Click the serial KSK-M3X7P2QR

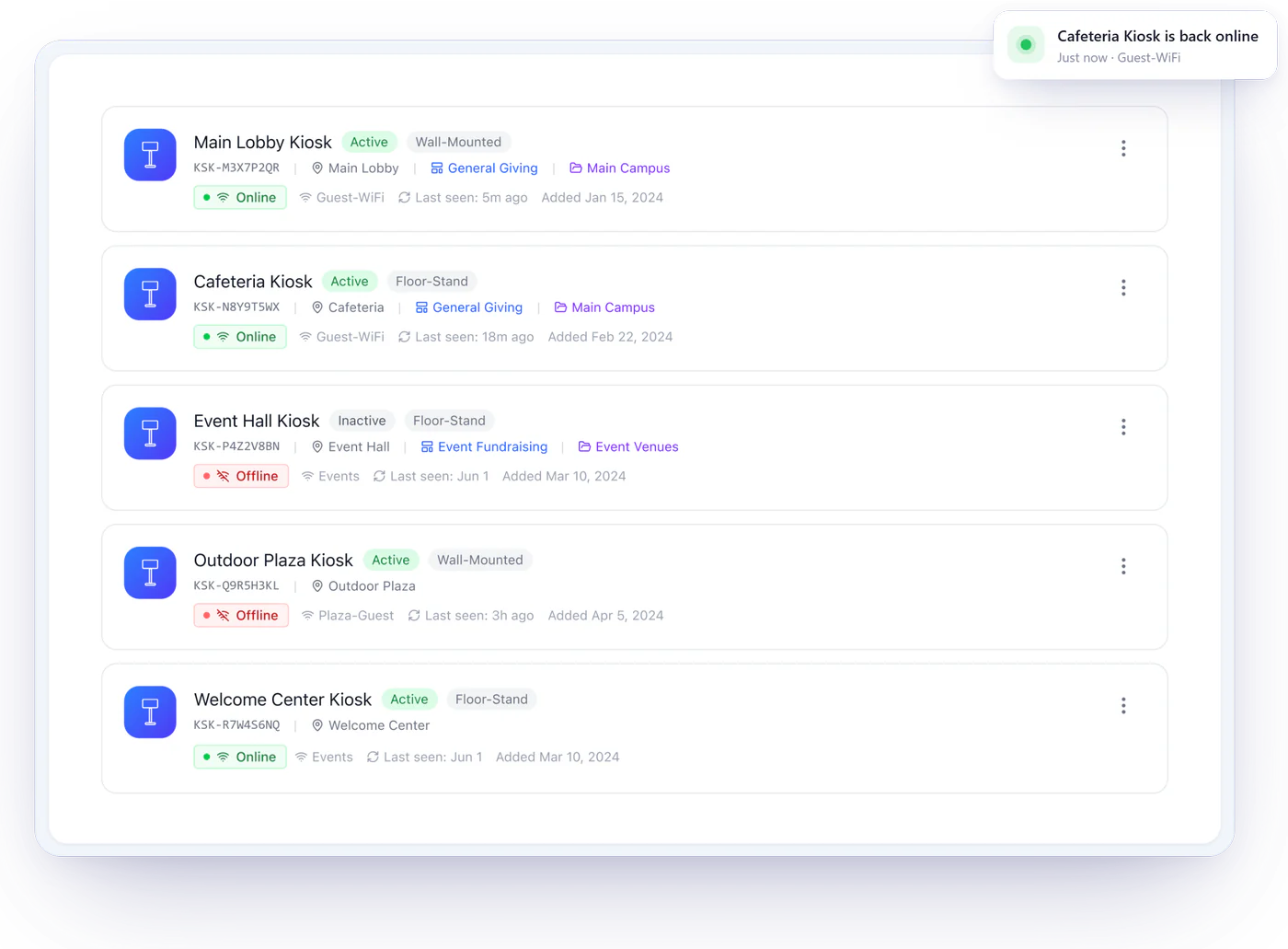236,168
